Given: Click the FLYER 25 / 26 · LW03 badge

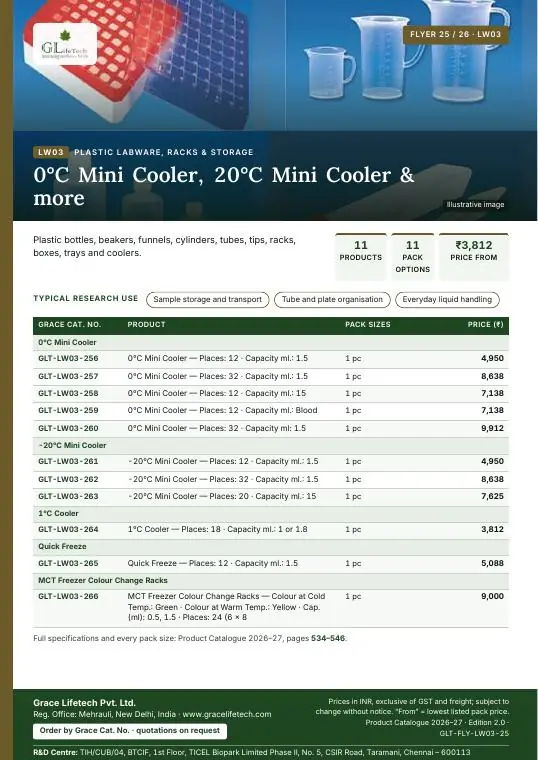Looking at the screenshot, I should [456, 34].
